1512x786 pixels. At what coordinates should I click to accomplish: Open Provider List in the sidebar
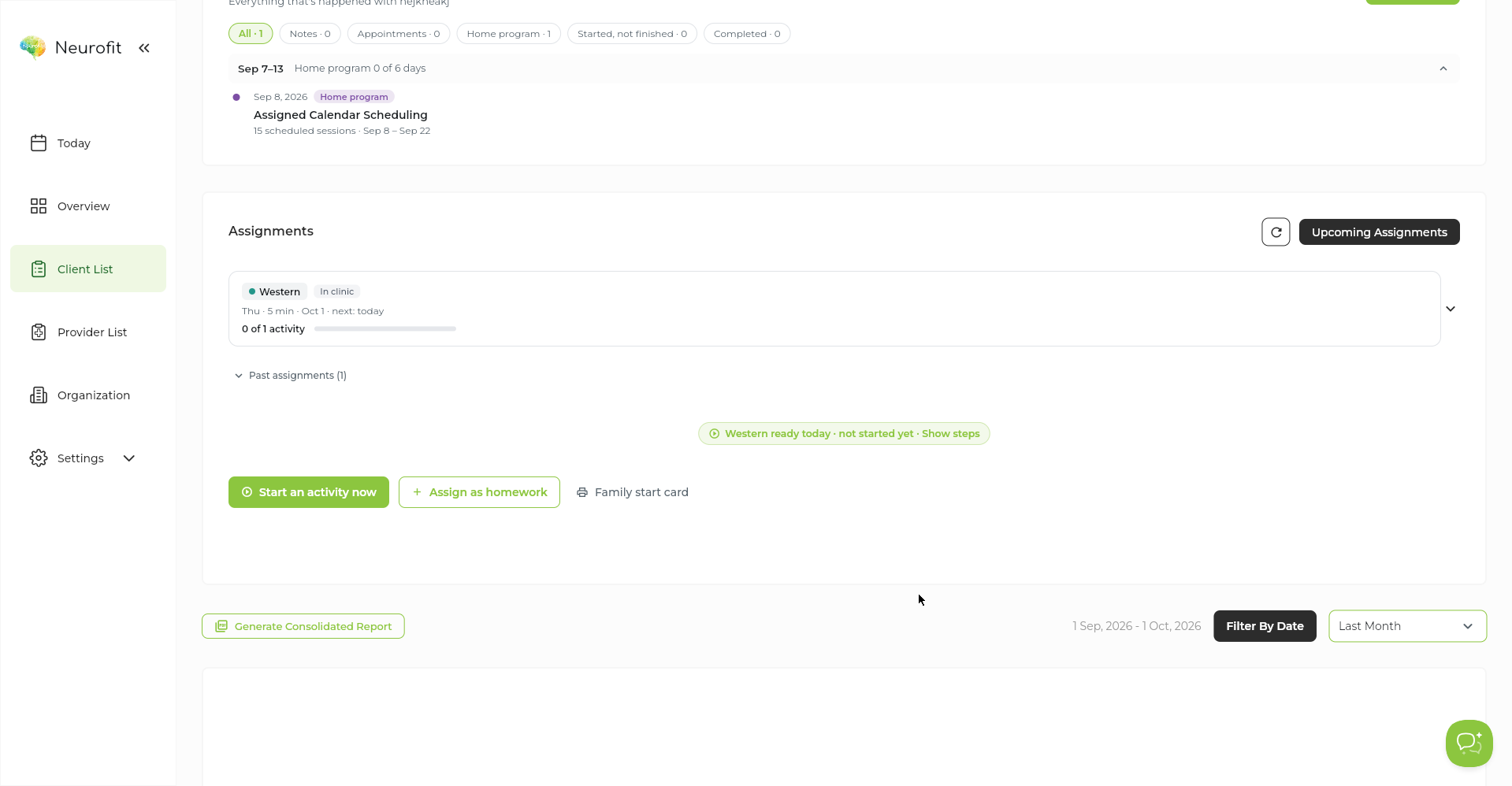click(x=88, y=332)
